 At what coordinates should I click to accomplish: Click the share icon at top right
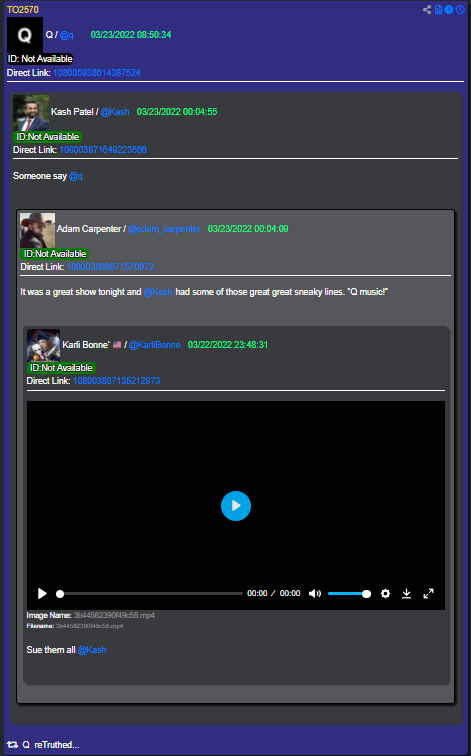pyautogui.click(x=427, y=10)
